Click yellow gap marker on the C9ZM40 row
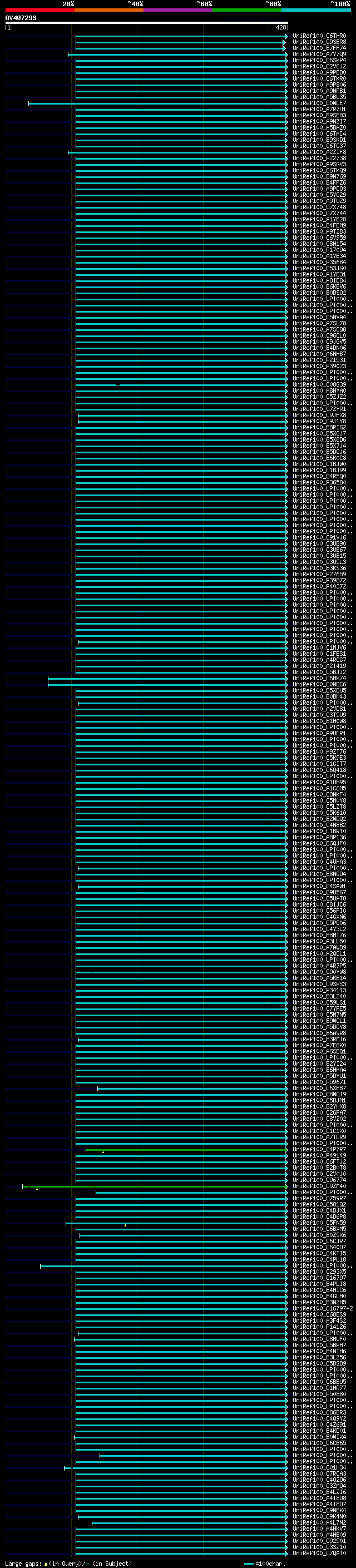This screenshot has height=1568, width=356. point(37,1189)
